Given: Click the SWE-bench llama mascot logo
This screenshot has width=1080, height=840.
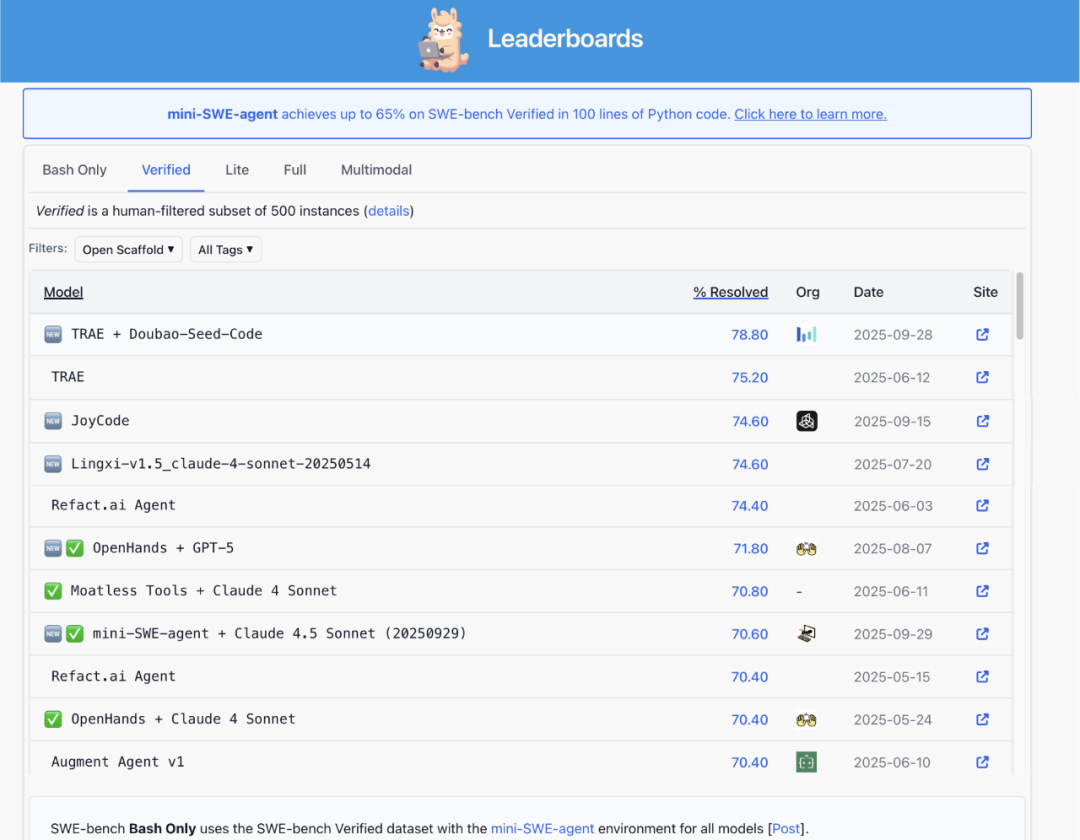Looking at the screenshot, I should click(444, 39).
